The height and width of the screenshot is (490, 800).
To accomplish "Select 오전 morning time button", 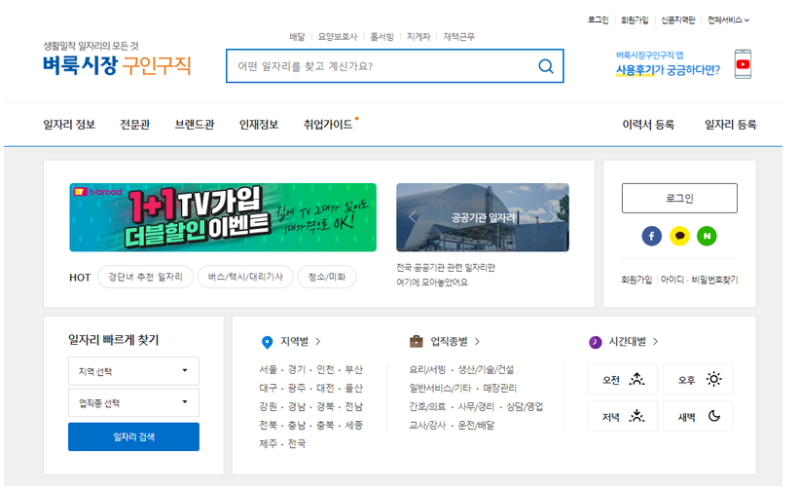I will (622, 379).
